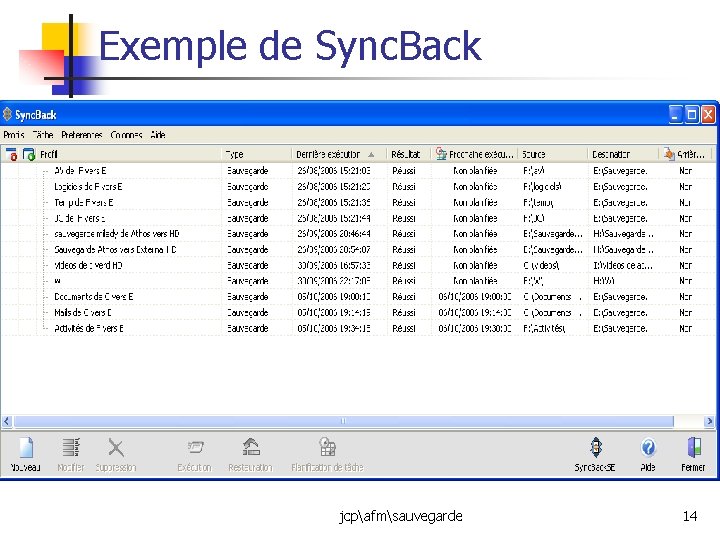Screen dimensions: 720x540
Task: Click the Restauration icon
Action: (x=251, y=447)
